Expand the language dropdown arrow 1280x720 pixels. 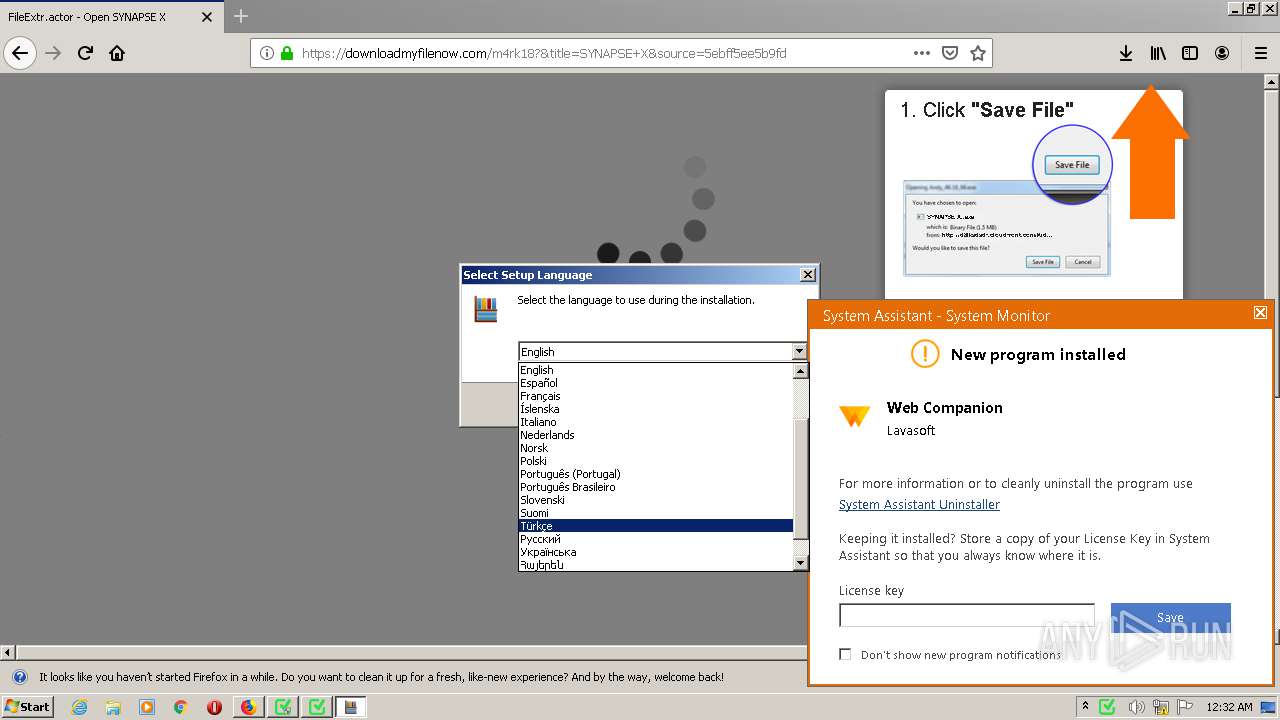(x=799, y=351)
